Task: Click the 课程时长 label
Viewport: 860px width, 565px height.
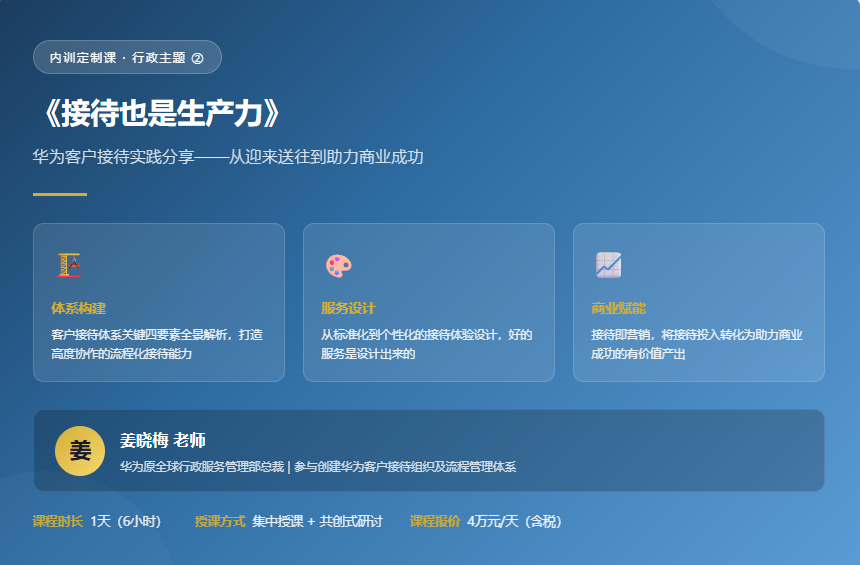Action: tap(58, 521)
